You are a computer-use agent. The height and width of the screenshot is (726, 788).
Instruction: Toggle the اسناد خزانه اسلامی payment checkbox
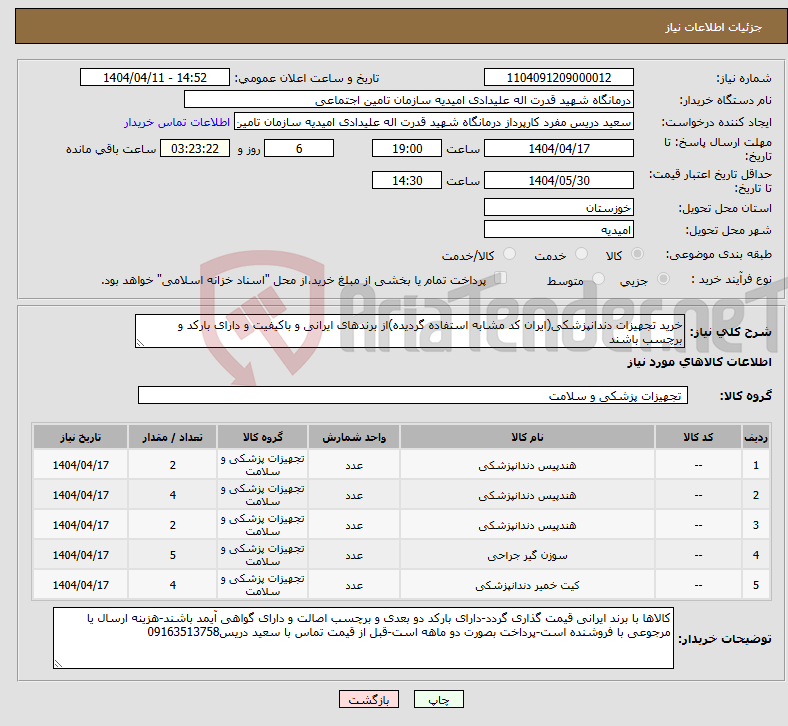501,278
